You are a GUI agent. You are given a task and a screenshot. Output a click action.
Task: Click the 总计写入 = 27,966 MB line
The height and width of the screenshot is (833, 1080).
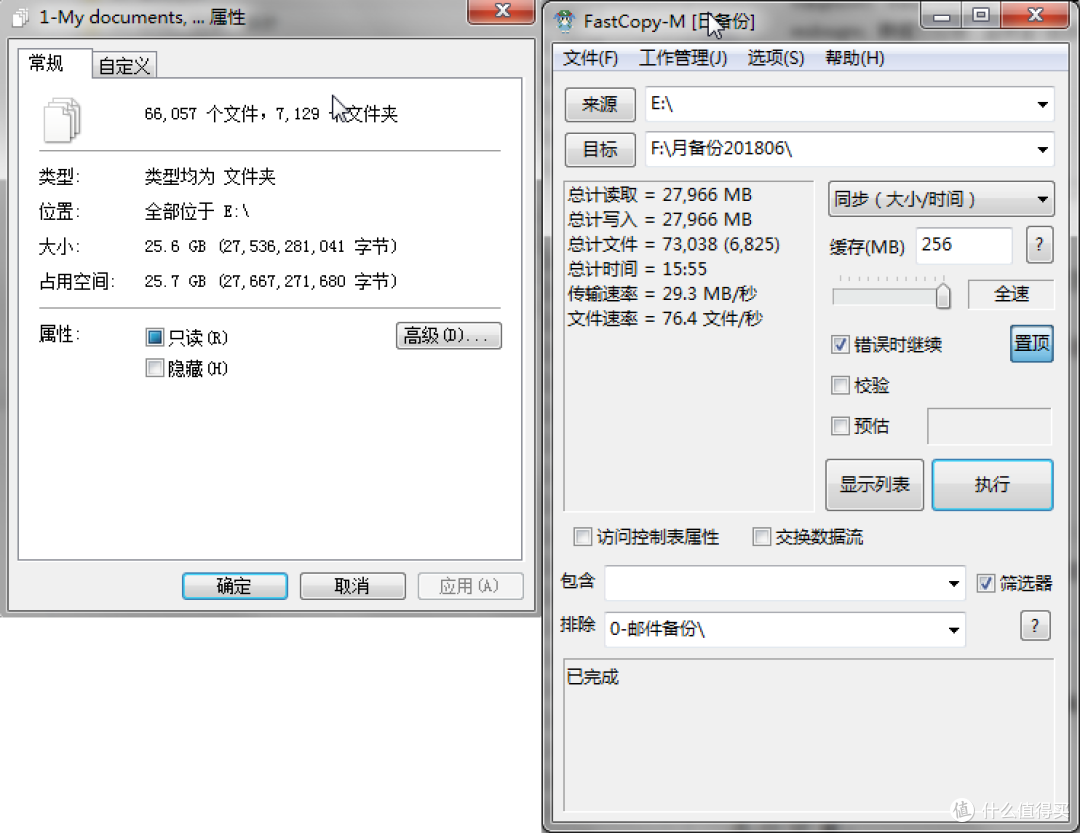(659, 220)
